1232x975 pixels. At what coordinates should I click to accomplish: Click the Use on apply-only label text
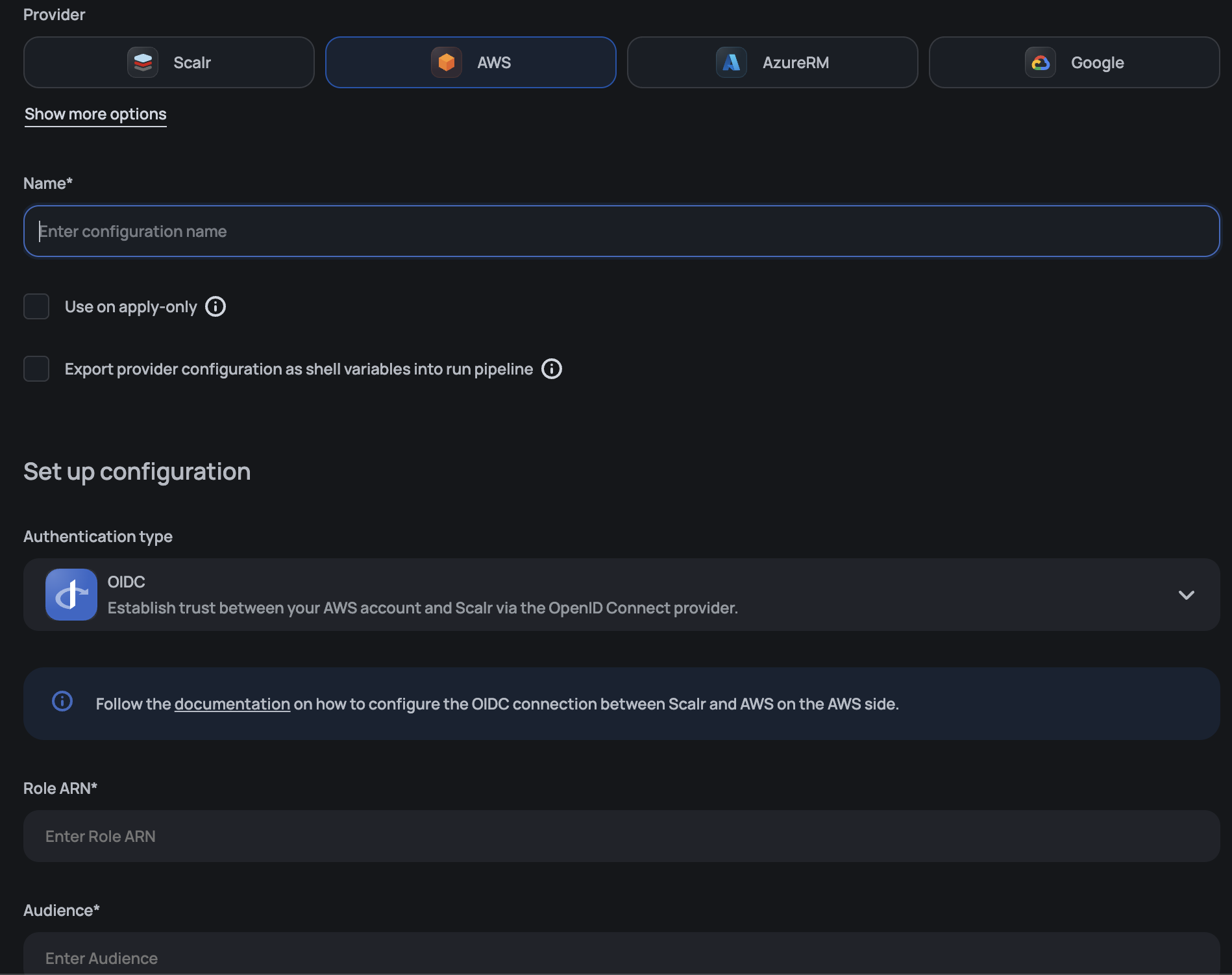point(130,306)
